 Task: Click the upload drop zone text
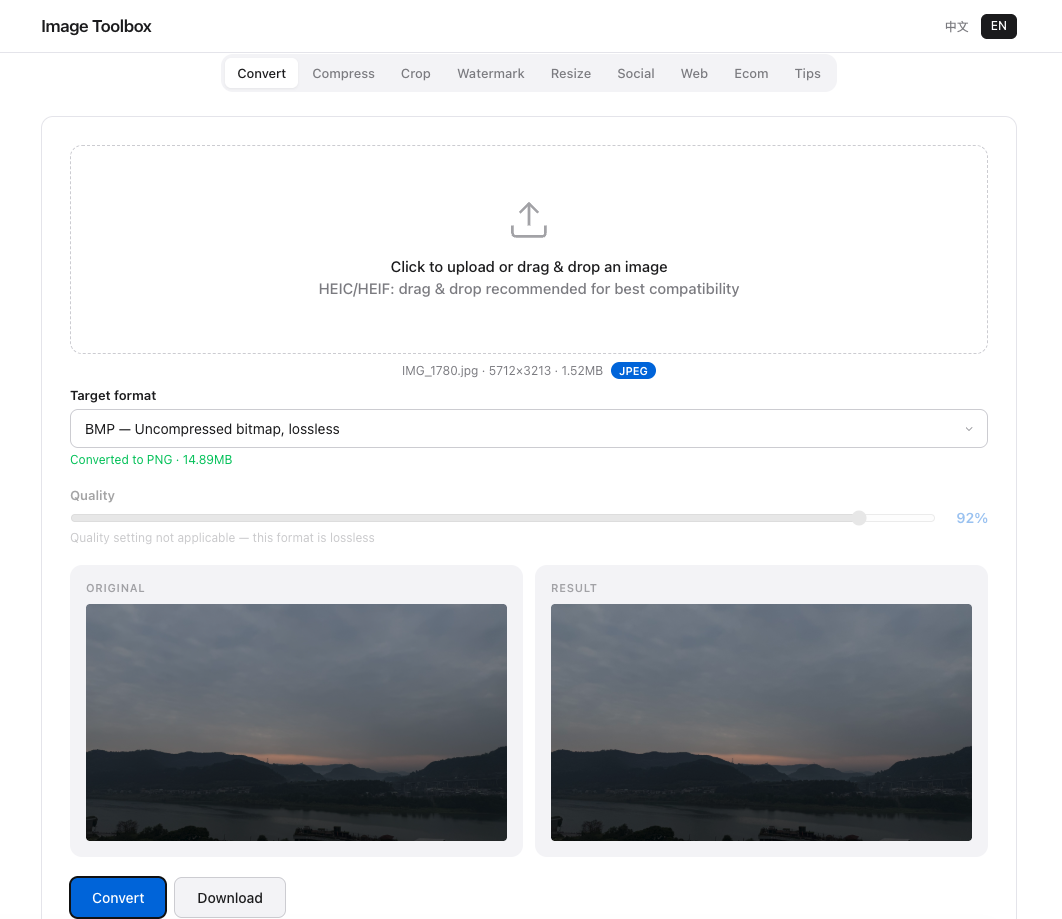pos(528,267)
